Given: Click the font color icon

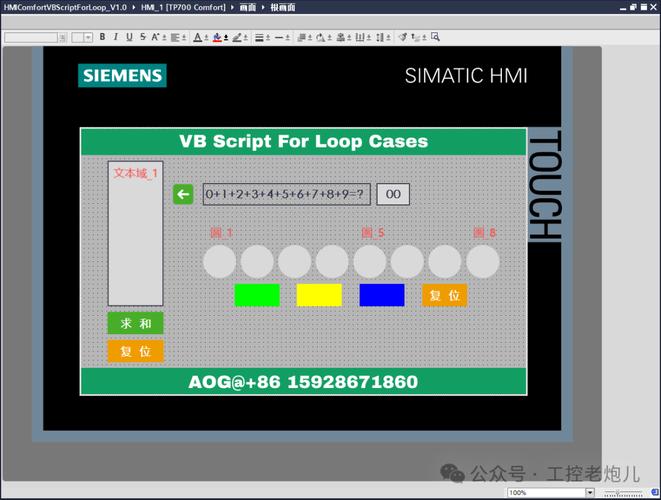Looking at the screenshot, I should pyautogui.click(x=197, y=37).
